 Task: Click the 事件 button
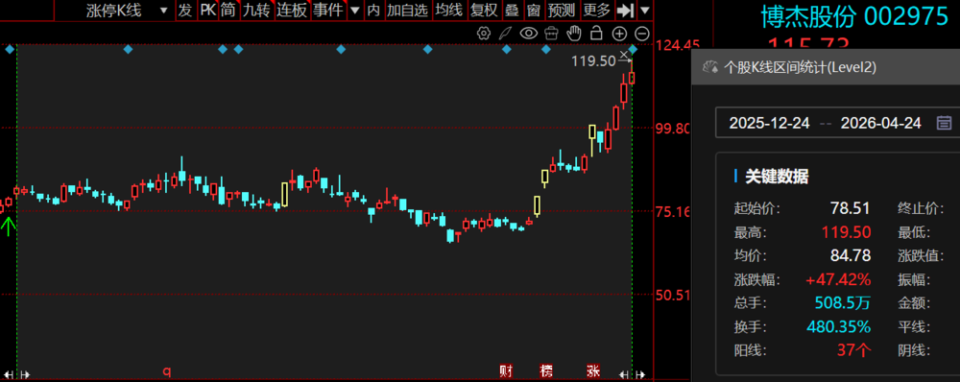pyautogui.click(x=328, y=10)
